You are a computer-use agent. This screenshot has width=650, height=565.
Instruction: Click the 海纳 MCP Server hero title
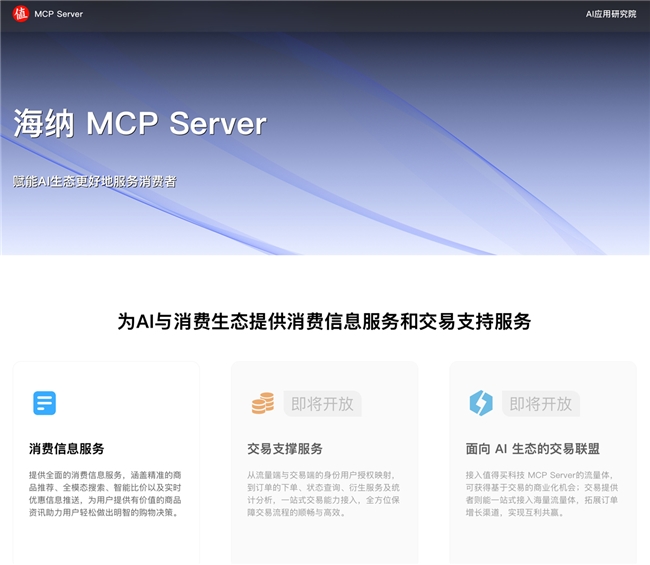[x=140, y=123]
